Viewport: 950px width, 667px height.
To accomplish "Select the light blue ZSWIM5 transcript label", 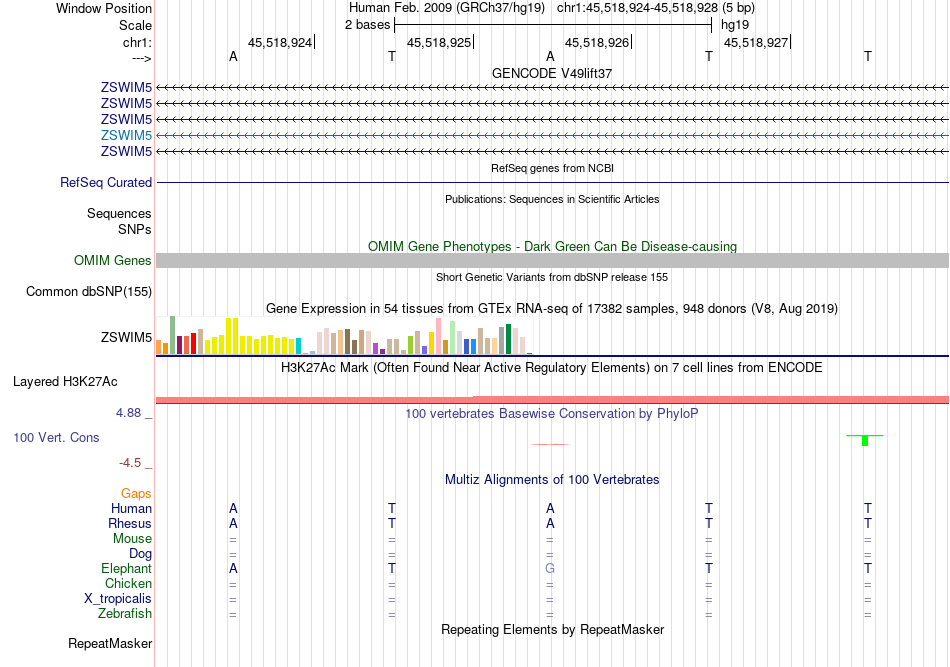I will click(126, 135).
